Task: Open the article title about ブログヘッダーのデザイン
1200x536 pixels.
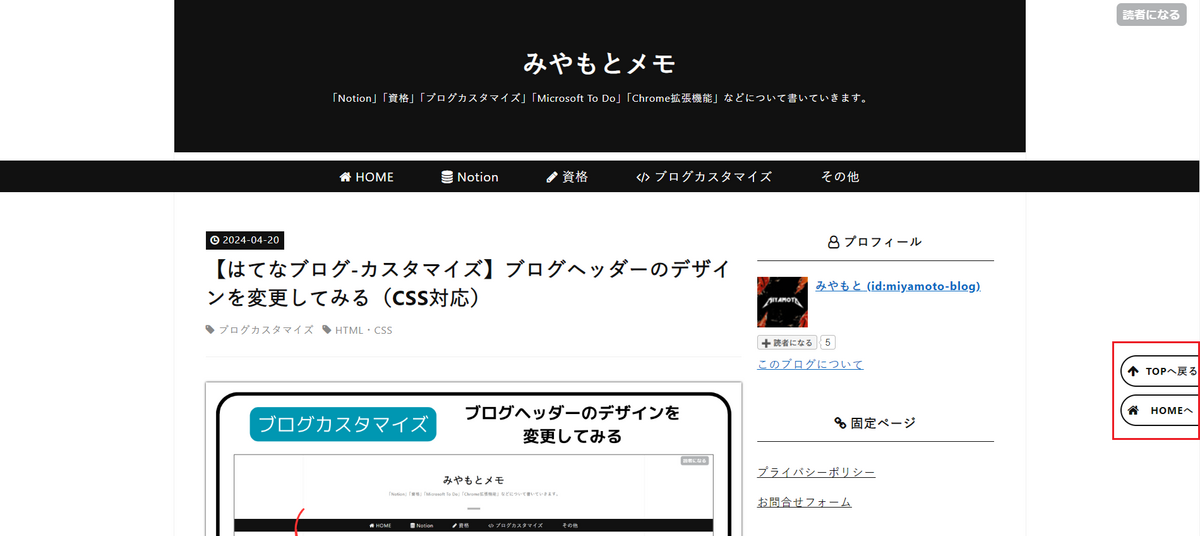Action: [470, 284]
